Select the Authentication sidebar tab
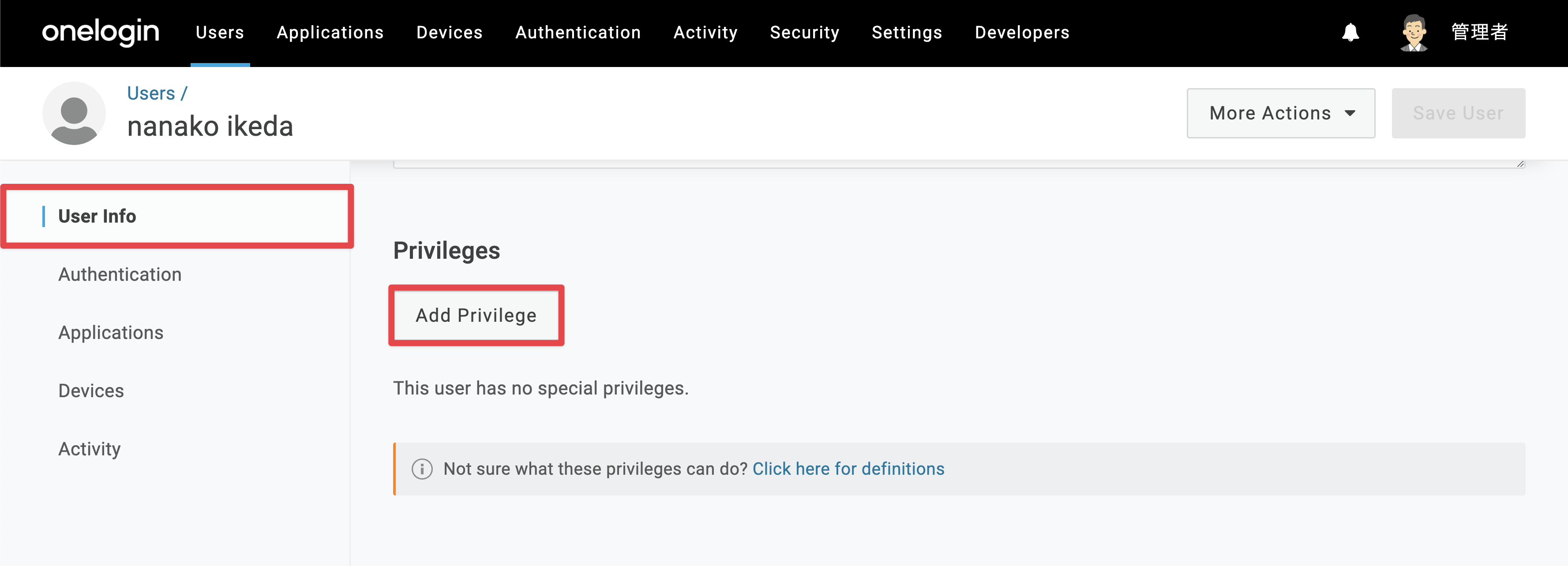Screen dimensions: 1568x566 [120, 274]
